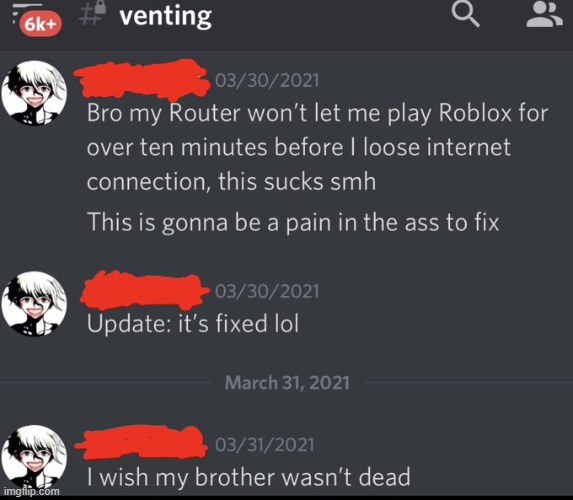The width and height of the screenshot is (573, 500).
Task: Click the 03/30/2021 timestamp above 'Update'
Action: 267,291
